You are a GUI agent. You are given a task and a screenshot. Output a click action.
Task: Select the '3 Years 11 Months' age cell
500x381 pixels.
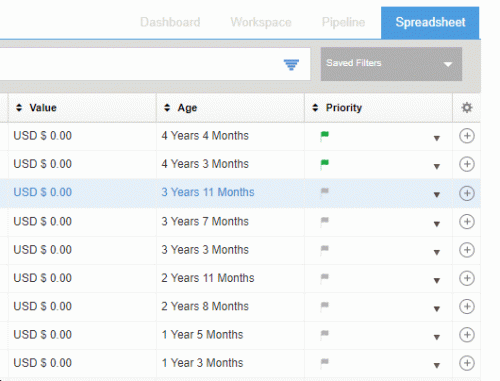point(230,193)
